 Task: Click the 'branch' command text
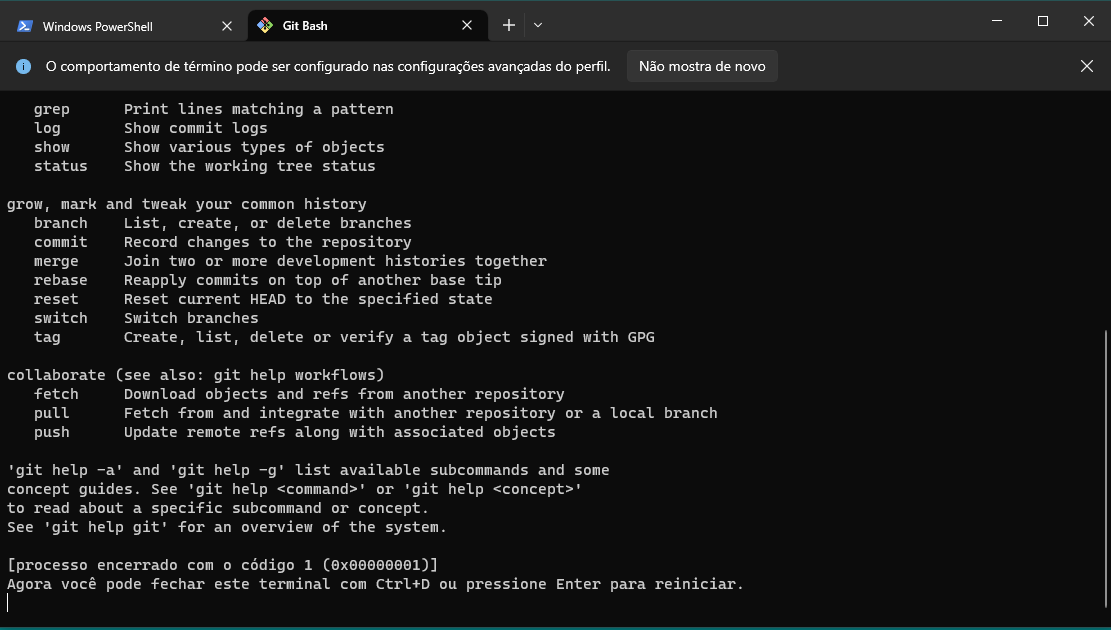pos(60,222)
